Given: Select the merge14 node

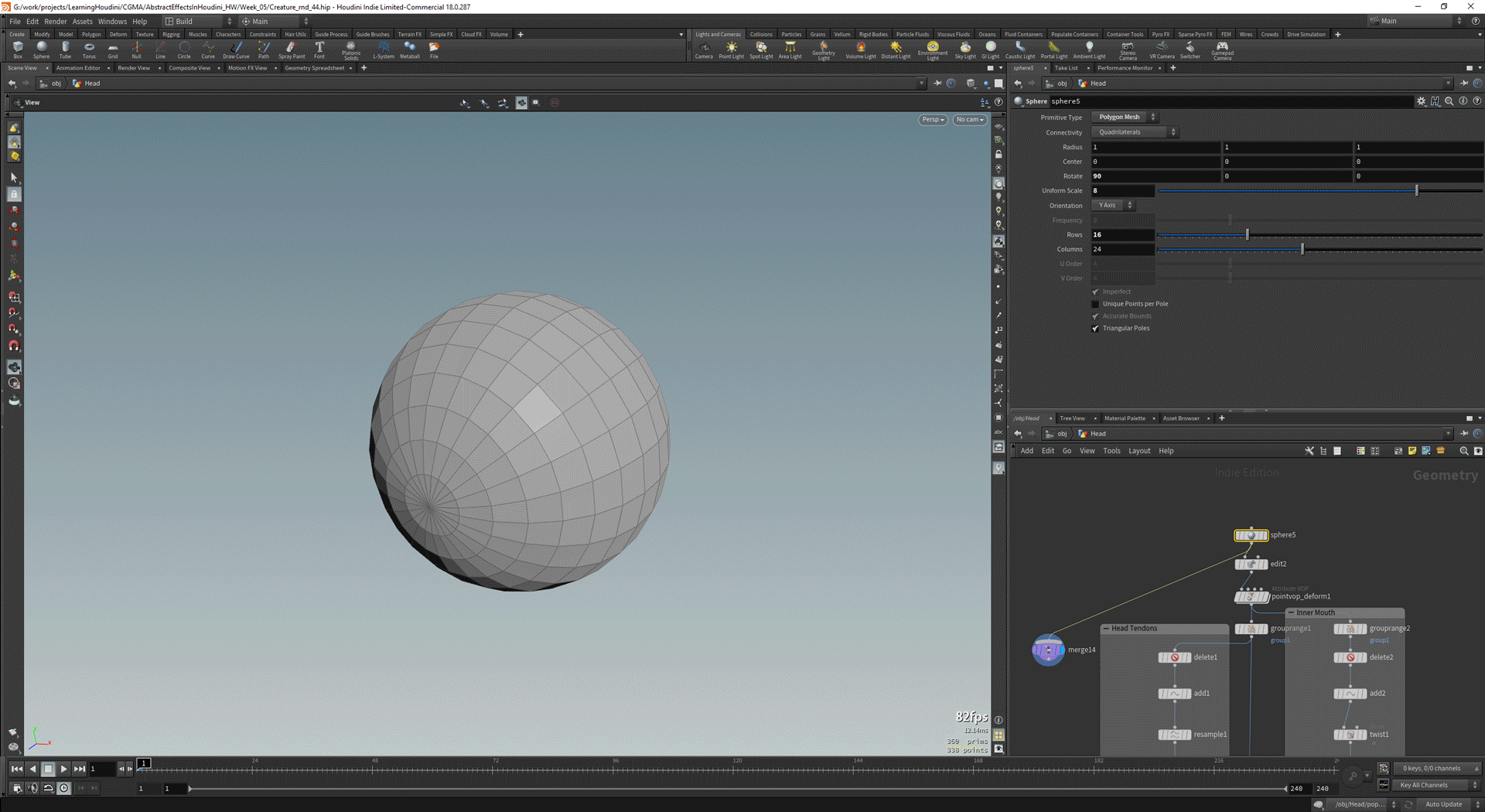Looking at the screenshot, I should (x=1048, y=650).
